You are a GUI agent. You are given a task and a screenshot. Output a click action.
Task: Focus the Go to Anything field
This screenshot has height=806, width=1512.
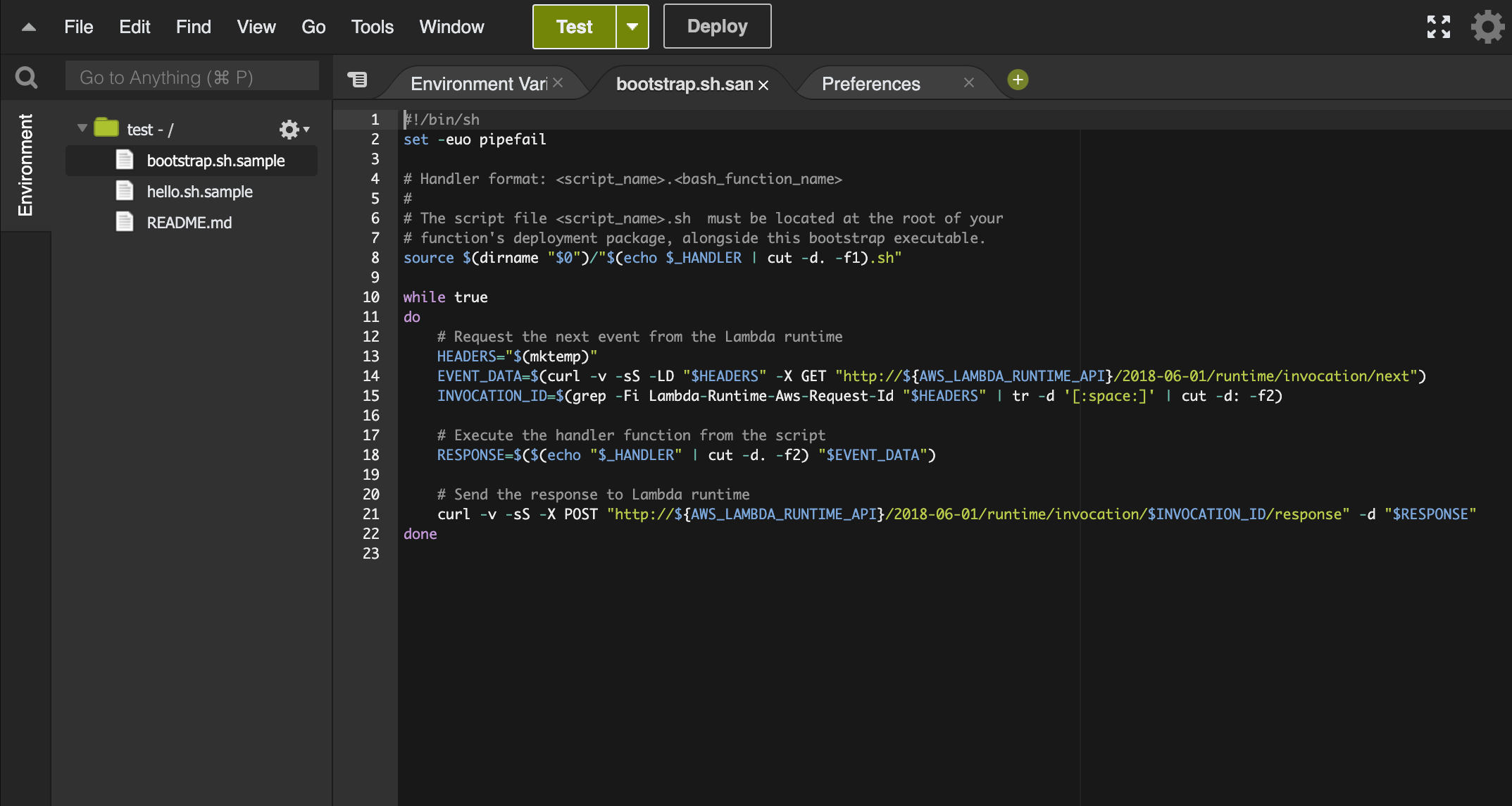(x=192, y=77)
